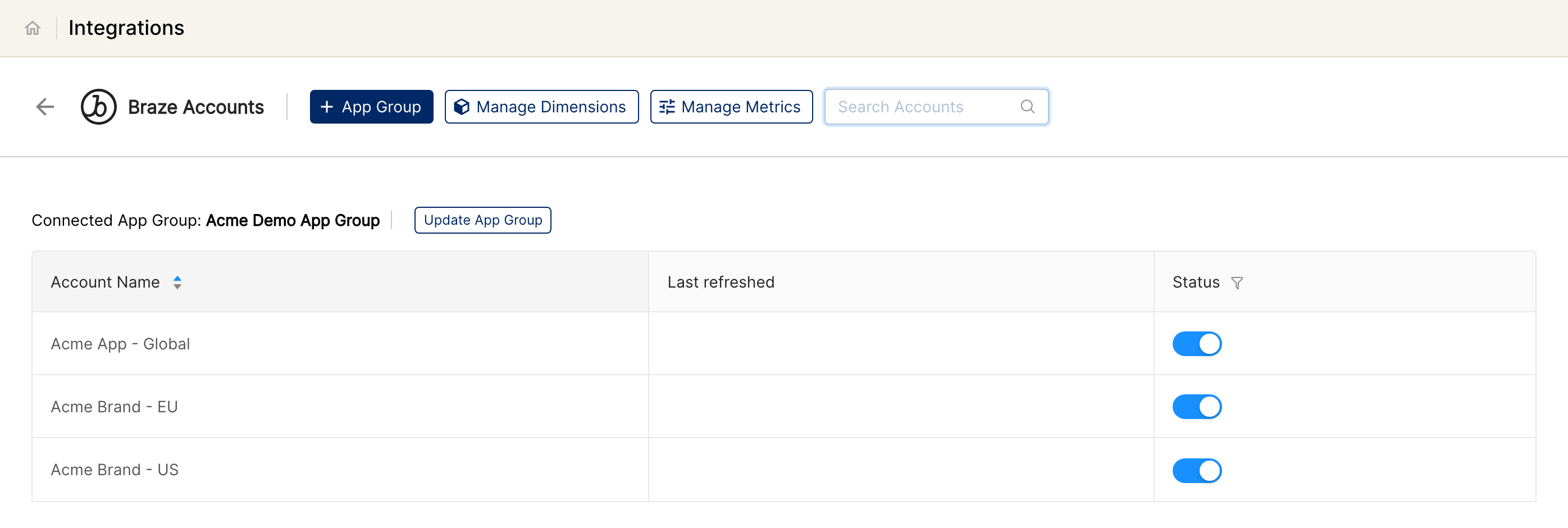Click the Acme Demo App Group label
The height and width of the screenshot is (528, 1568).
coord(293,220)
